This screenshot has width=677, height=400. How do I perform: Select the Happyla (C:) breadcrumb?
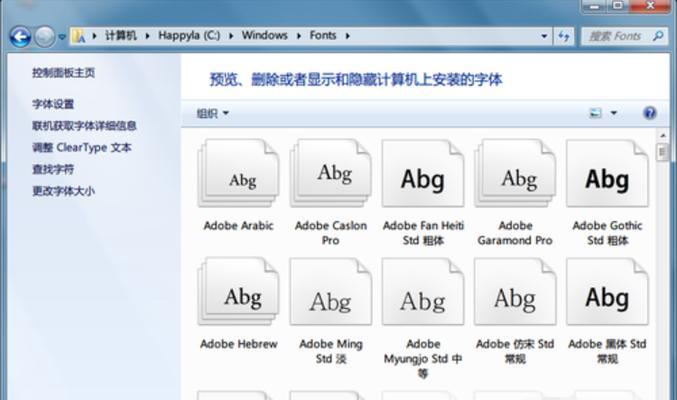pos(189,35)
